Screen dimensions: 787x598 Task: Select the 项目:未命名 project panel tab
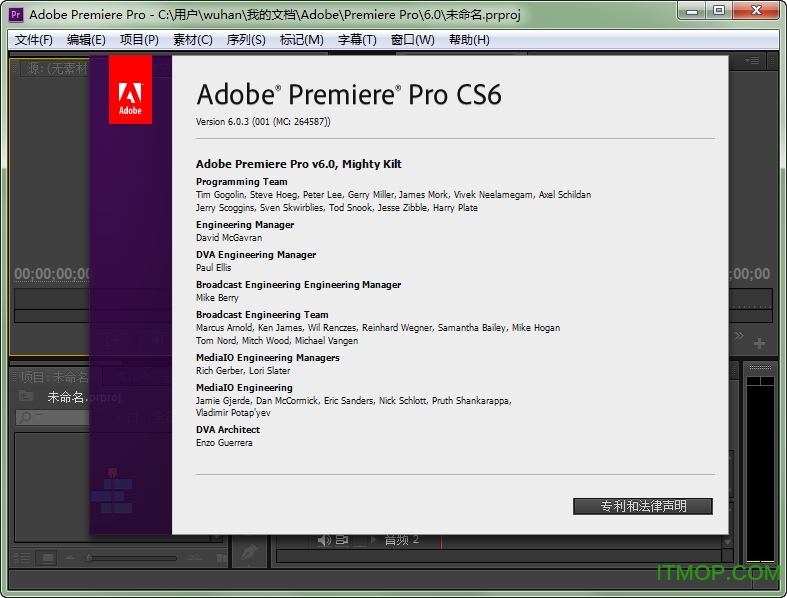54,377
